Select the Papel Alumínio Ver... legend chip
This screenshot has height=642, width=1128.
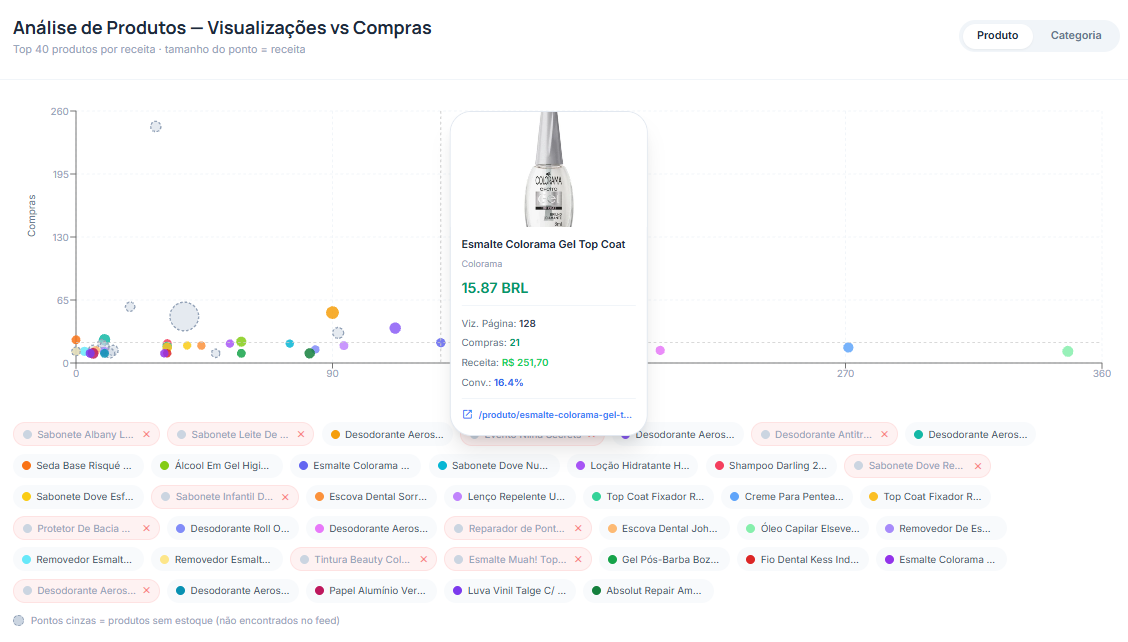click(x=371, y=590)
